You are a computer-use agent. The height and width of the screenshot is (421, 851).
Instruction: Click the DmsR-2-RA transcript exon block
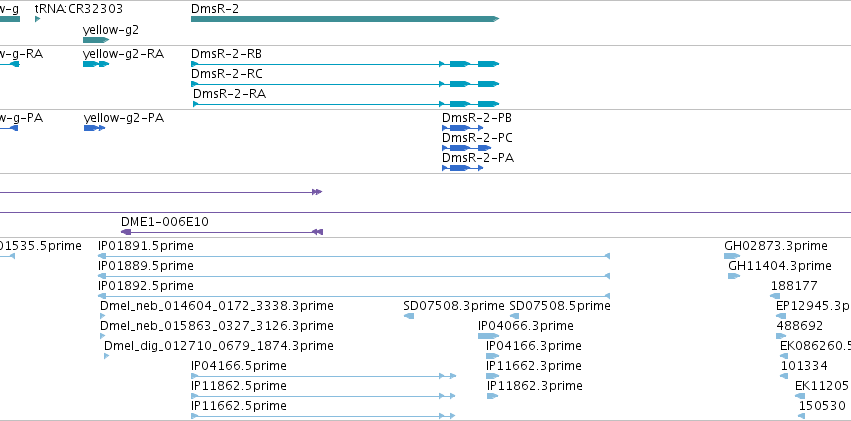point(460,104)
